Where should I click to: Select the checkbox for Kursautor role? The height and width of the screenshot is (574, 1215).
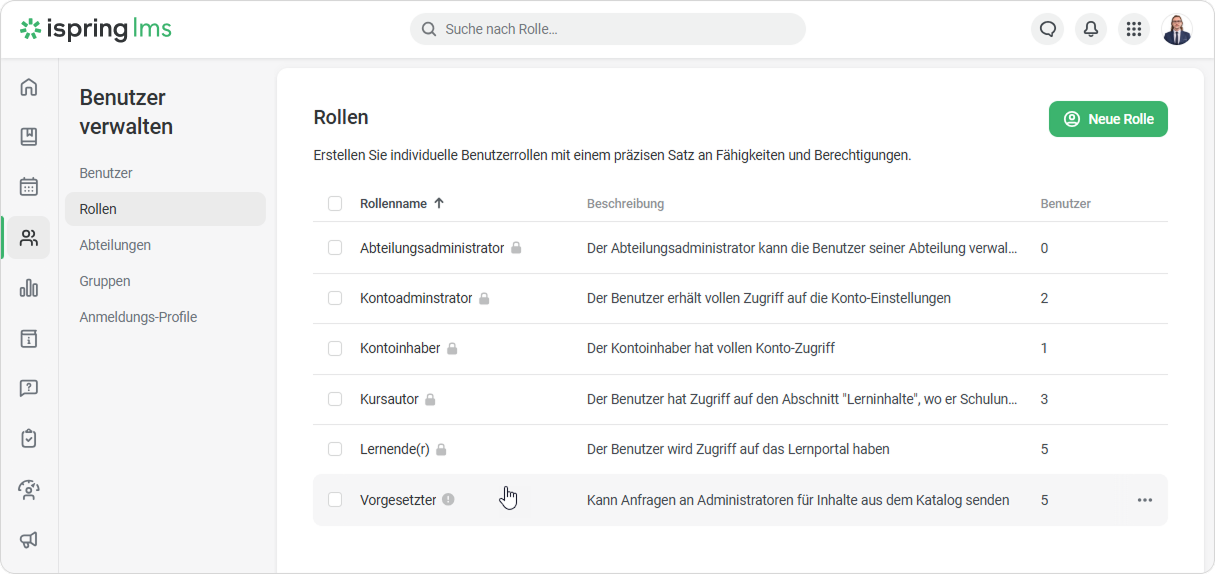point(335,399)
